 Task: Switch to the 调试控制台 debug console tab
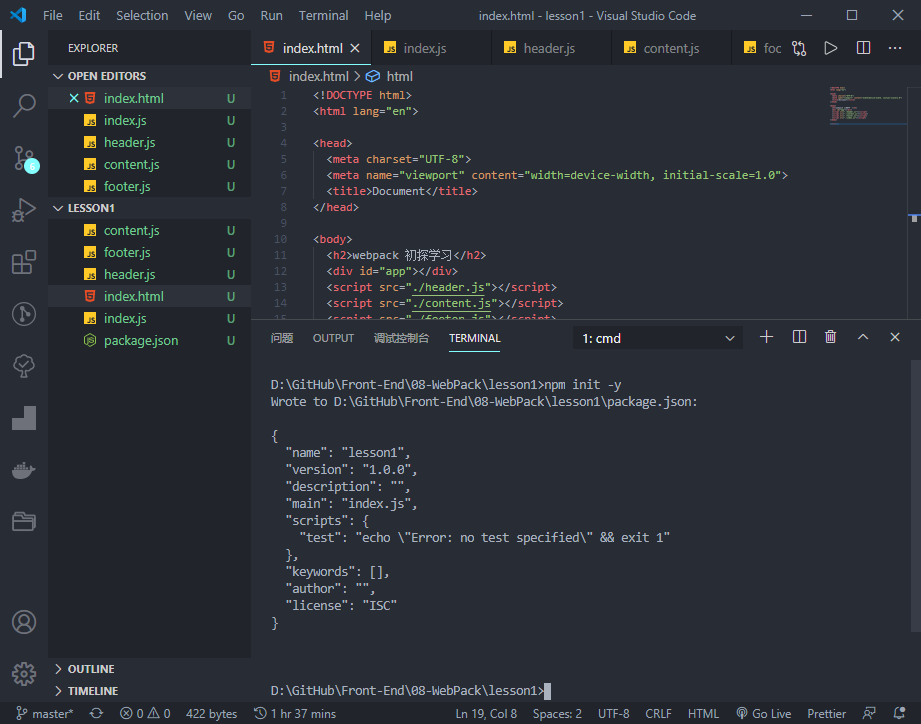click(401, 338)
